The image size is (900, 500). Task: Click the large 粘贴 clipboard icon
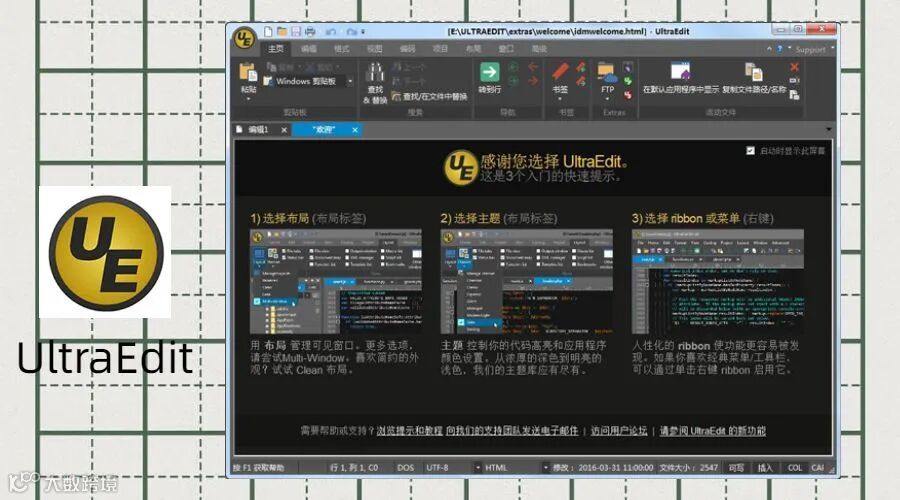(x=248, y=72)
